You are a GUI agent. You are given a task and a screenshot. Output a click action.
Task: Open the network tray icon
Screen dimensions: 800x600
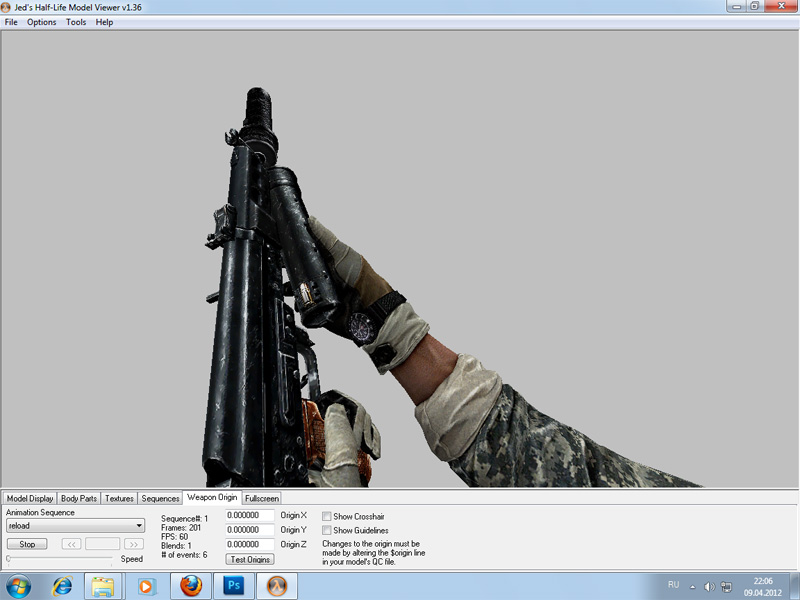tap(726, 587)
